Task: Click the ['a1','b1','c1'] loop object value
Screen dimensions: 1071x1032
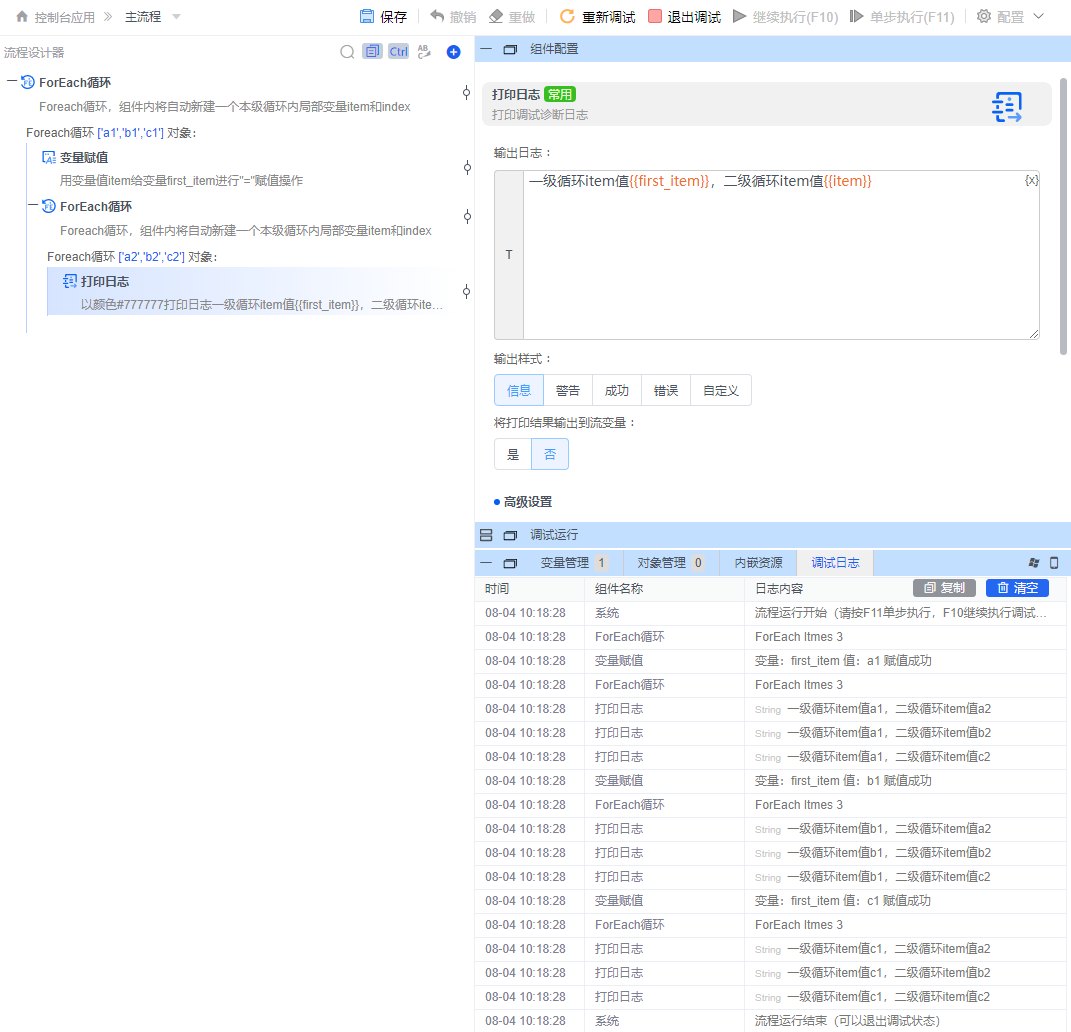Action: click(130, 133)
